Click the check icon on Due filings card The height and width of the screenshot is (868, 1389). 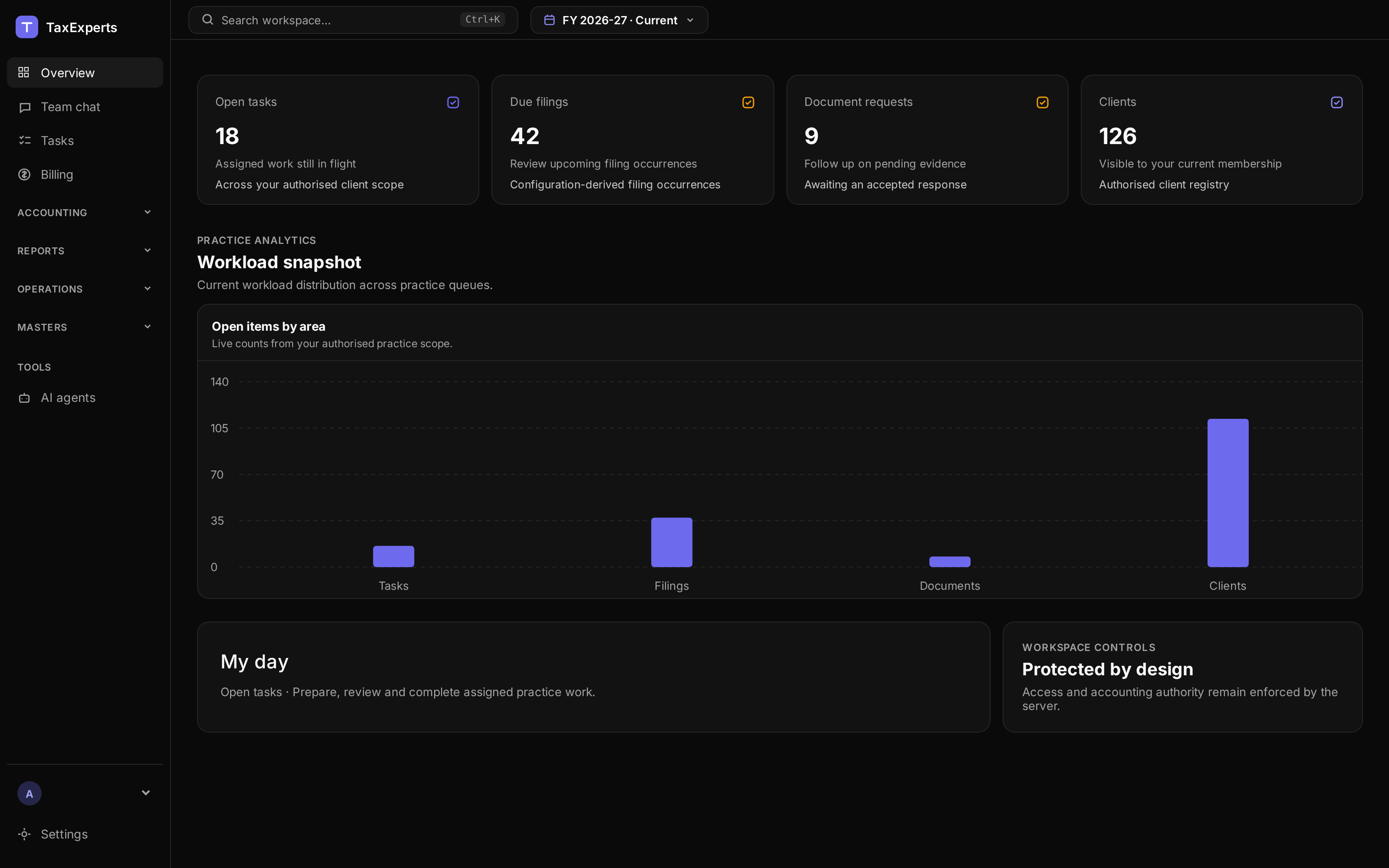coord(748,102)
